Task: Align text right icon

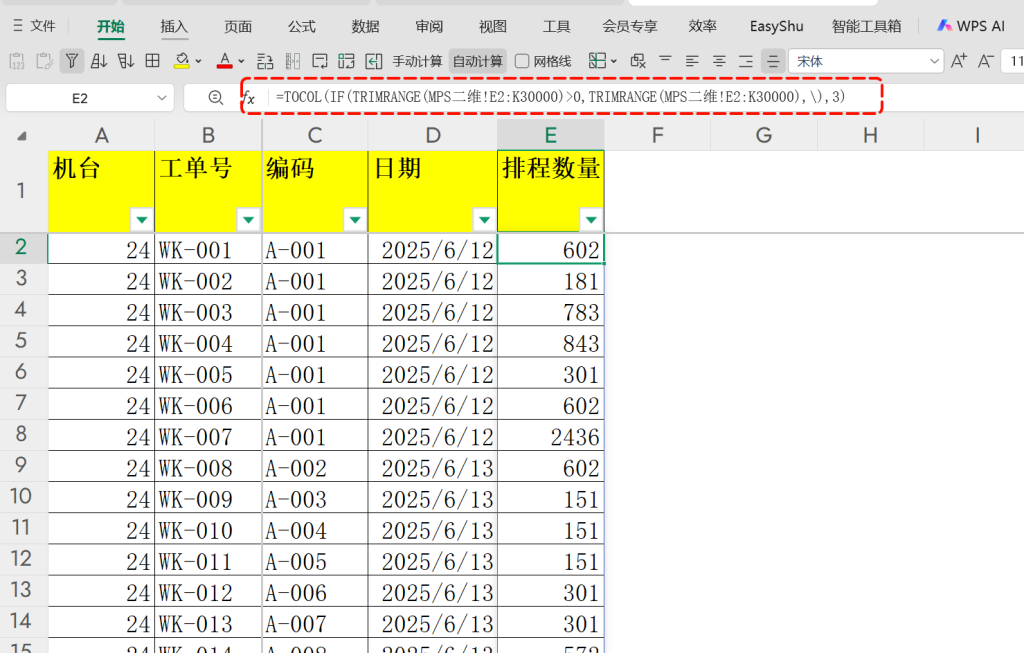Action: click(746, 61)
